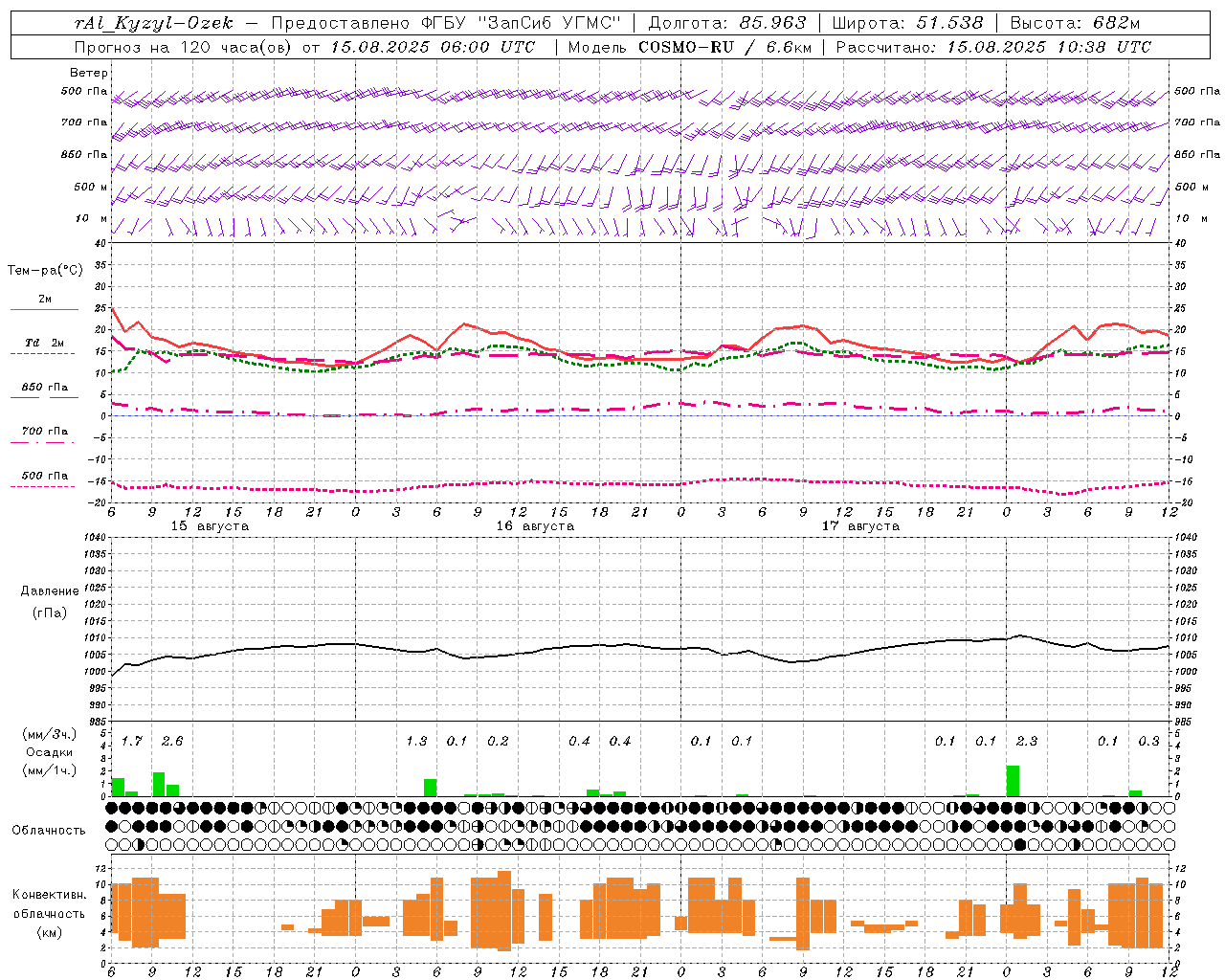This screenshot has height=980, width=1225.
Task: Click the 10 м wind level label on right
Action: [1191, 218]
